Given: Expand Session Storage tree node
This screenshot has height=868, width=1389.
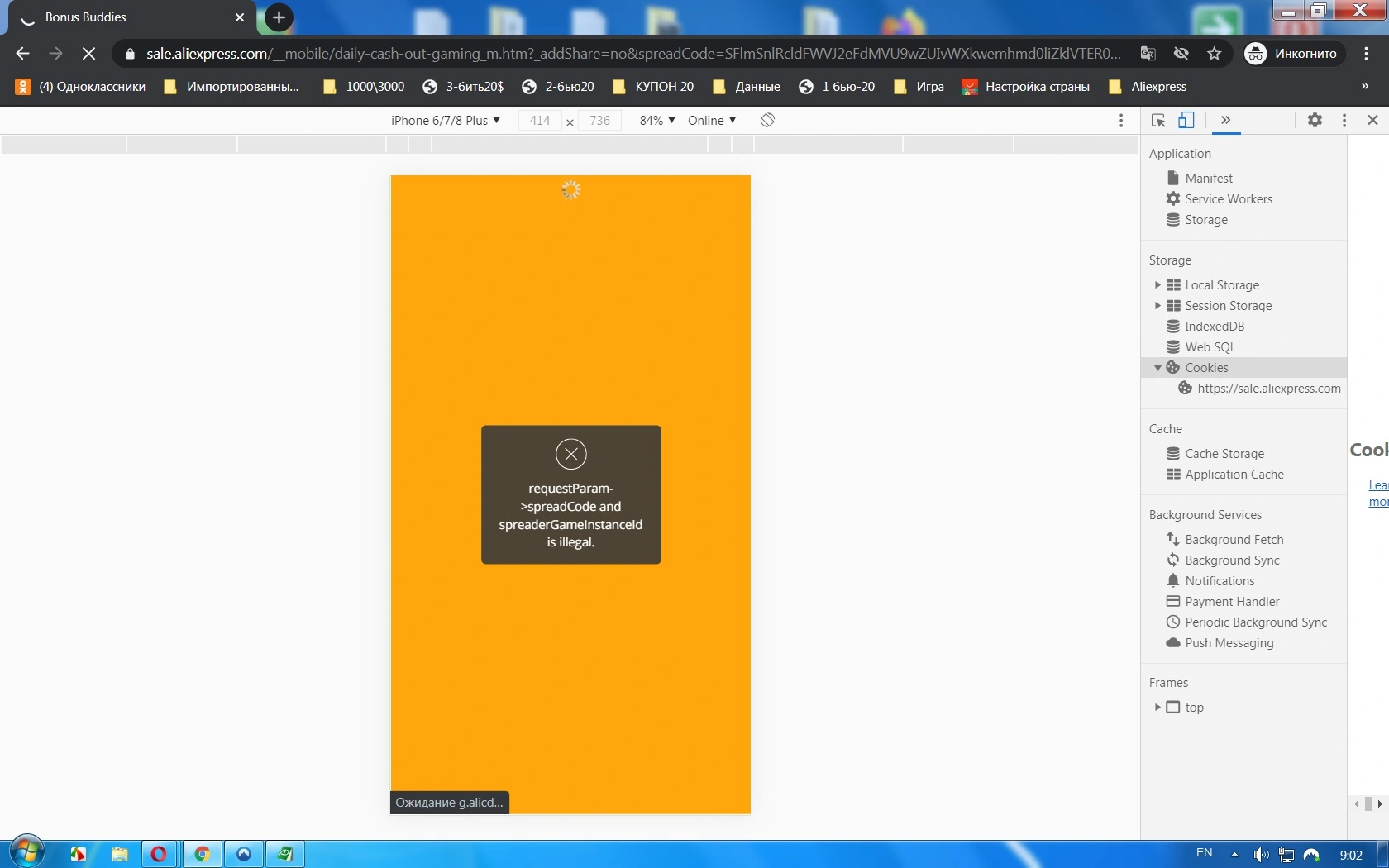Looking at the screenshot, I should tap(1157, 306).
